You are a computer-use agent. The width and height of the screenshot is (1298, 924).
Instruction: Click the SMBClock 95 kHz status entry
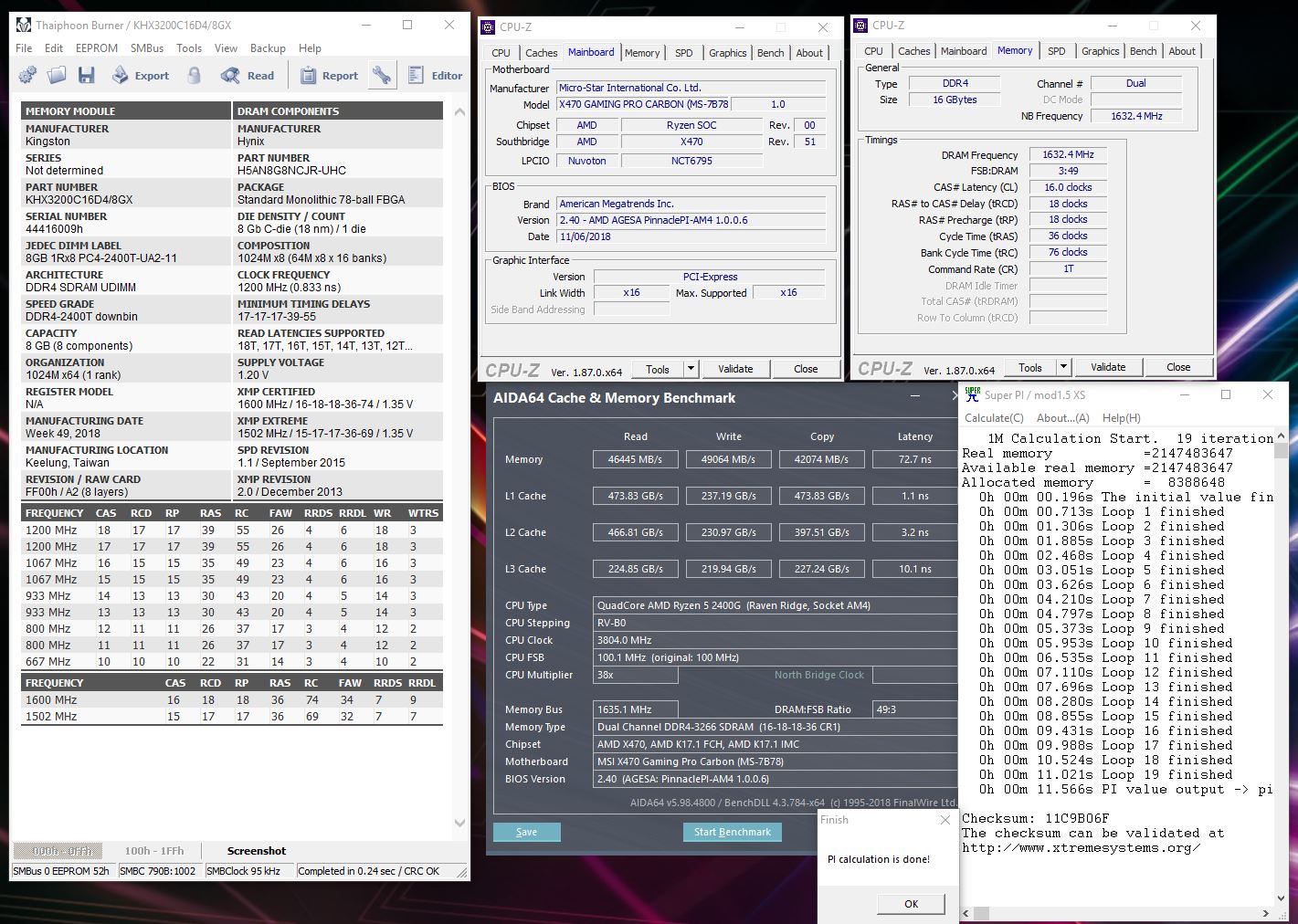click(243, 871)
